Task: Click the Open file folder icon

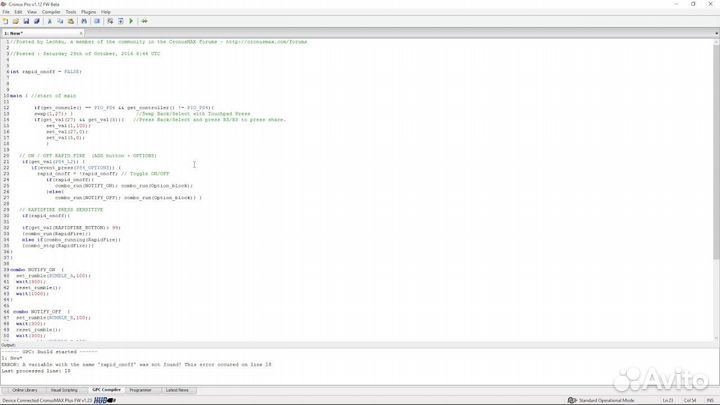Action: pos(16,21)
